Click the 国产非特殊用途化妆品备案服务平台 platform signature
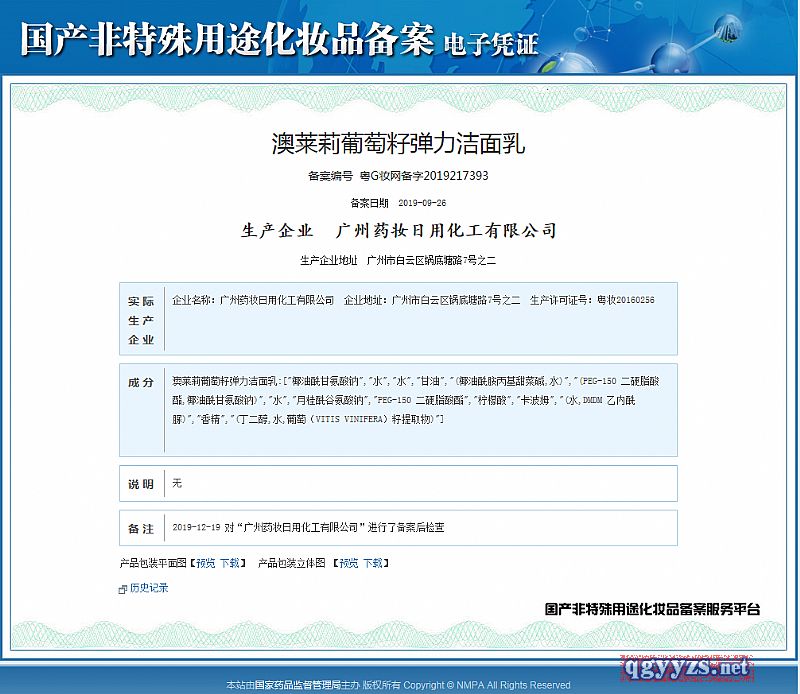The width and height of the screenshot is (800, 694). 652,608
